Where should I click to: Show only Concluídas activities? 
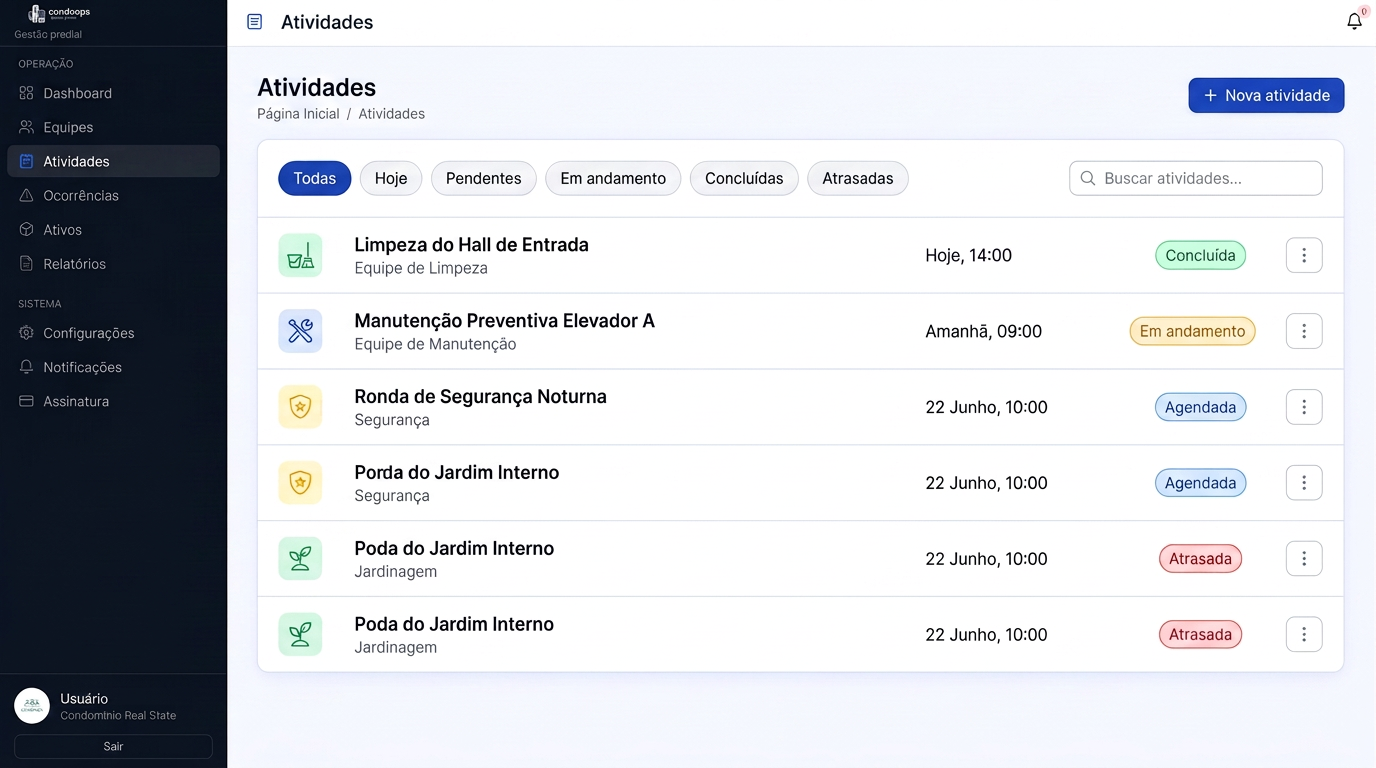click(744, 178)
